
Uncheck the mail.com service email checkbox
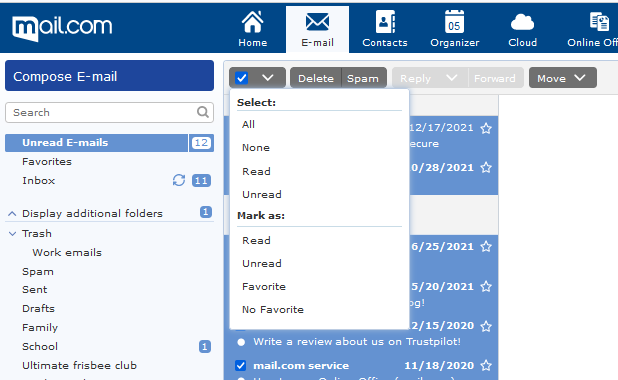point(241,365)
